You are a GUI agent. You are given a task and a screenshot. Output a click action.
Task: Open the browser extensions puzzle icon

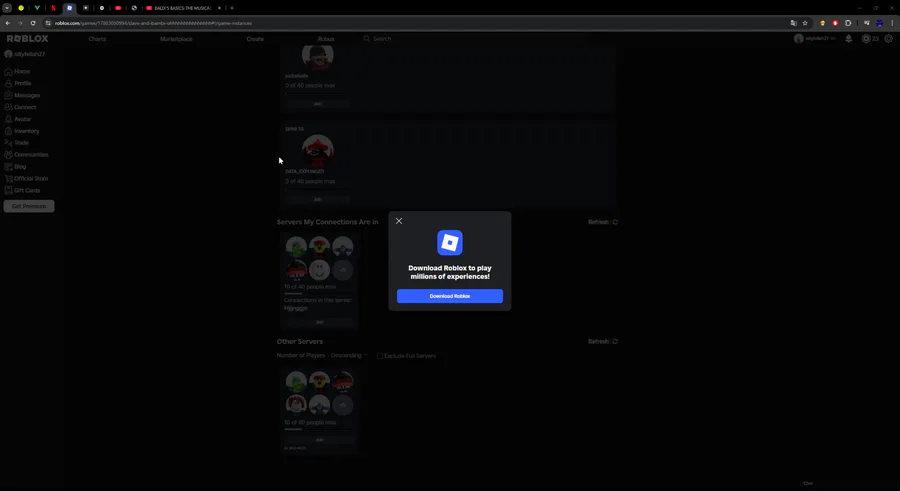848,23
